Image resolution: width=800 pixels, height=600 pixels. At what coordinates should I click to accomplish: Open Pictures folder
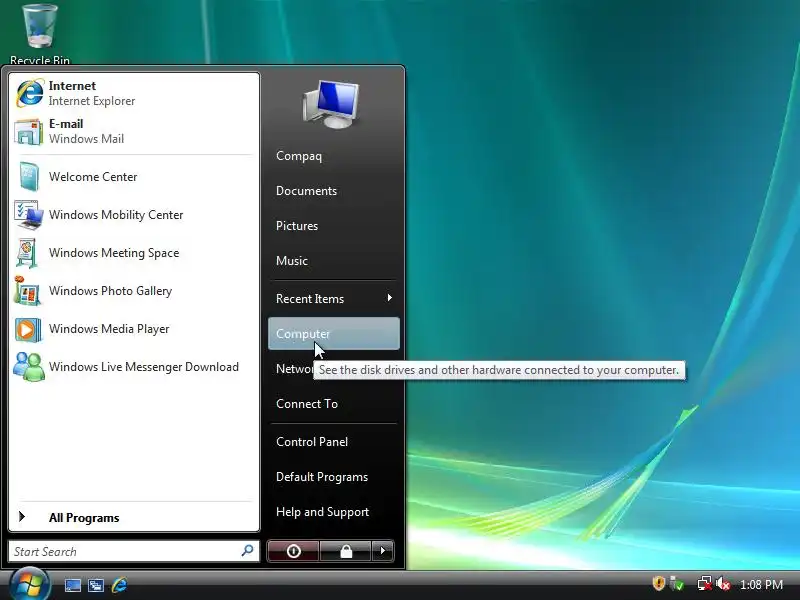(x=296, y=226)
